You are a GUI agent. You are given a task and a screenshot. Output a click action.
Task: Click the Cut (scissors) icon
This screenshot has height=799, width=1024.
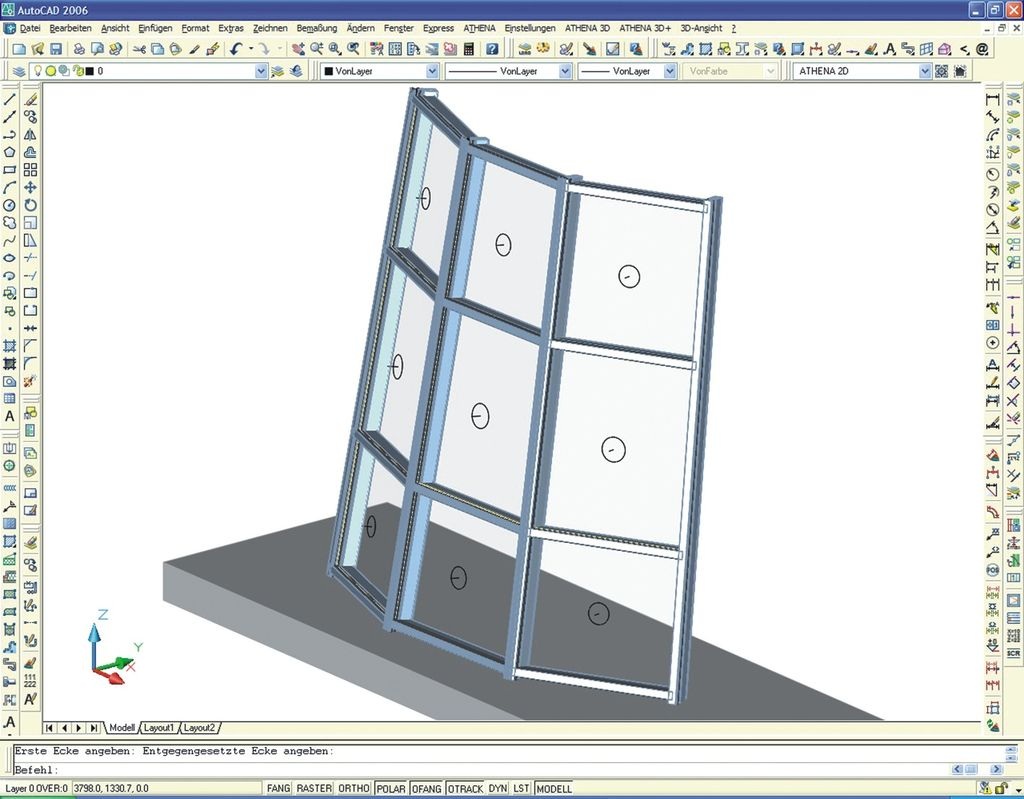tap(140, 49)
